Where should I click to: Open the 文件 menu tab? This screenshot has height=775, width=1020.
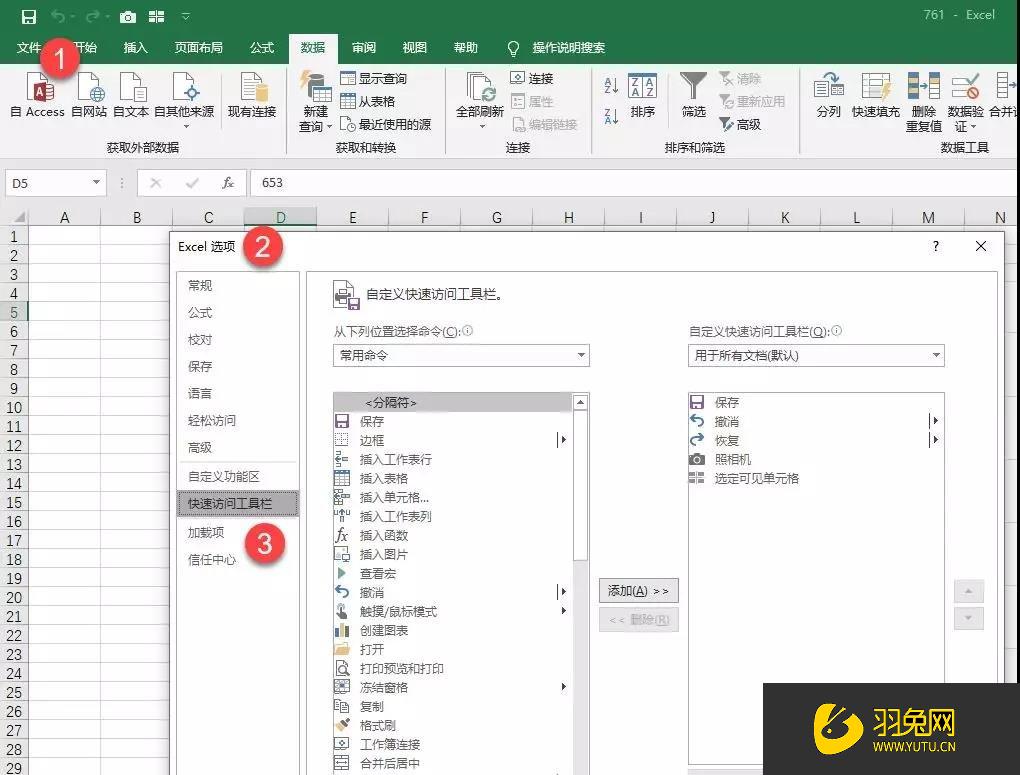[29, 48]
